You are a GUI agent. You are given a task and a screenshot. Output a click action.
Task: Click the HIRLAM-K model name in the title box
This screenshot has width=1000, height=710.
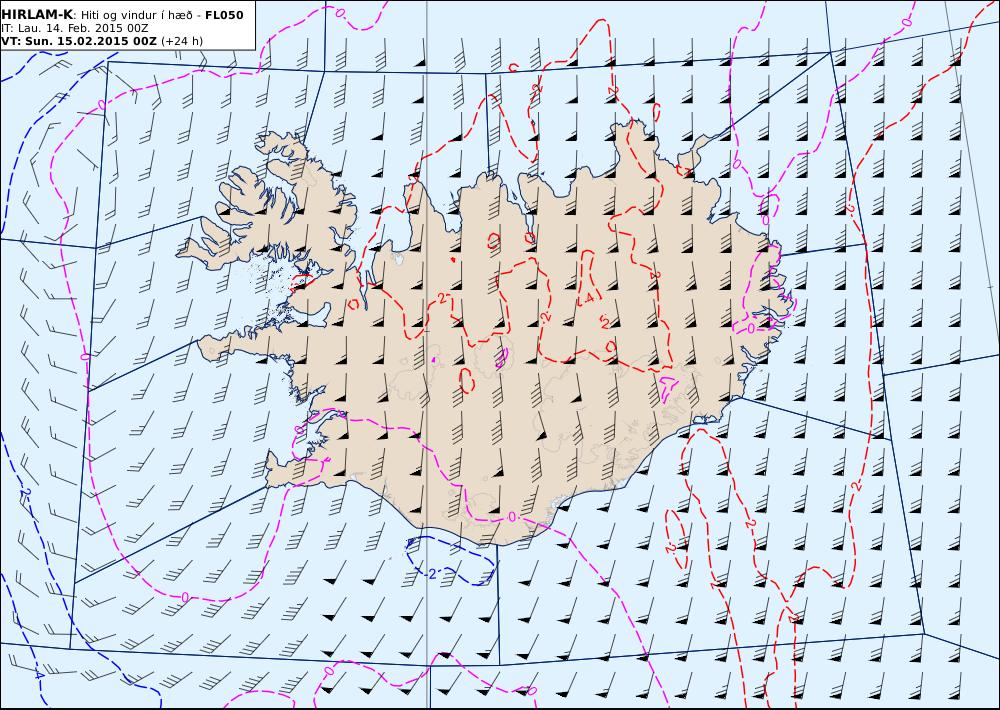pos(37,15)
